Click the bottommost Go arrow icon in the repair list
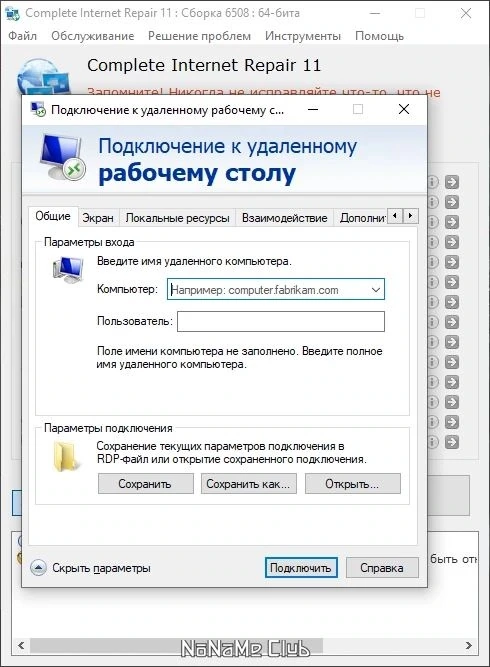The image size is (490, 667). pos(452,442)
